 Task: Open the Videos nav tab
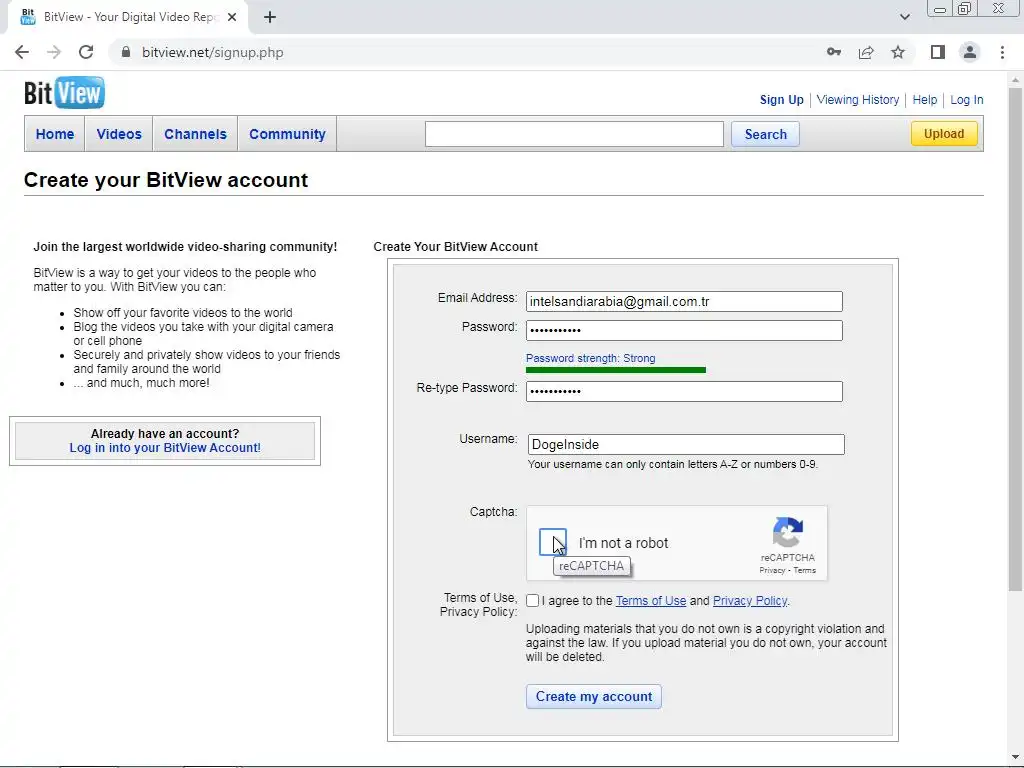(119, 134)
